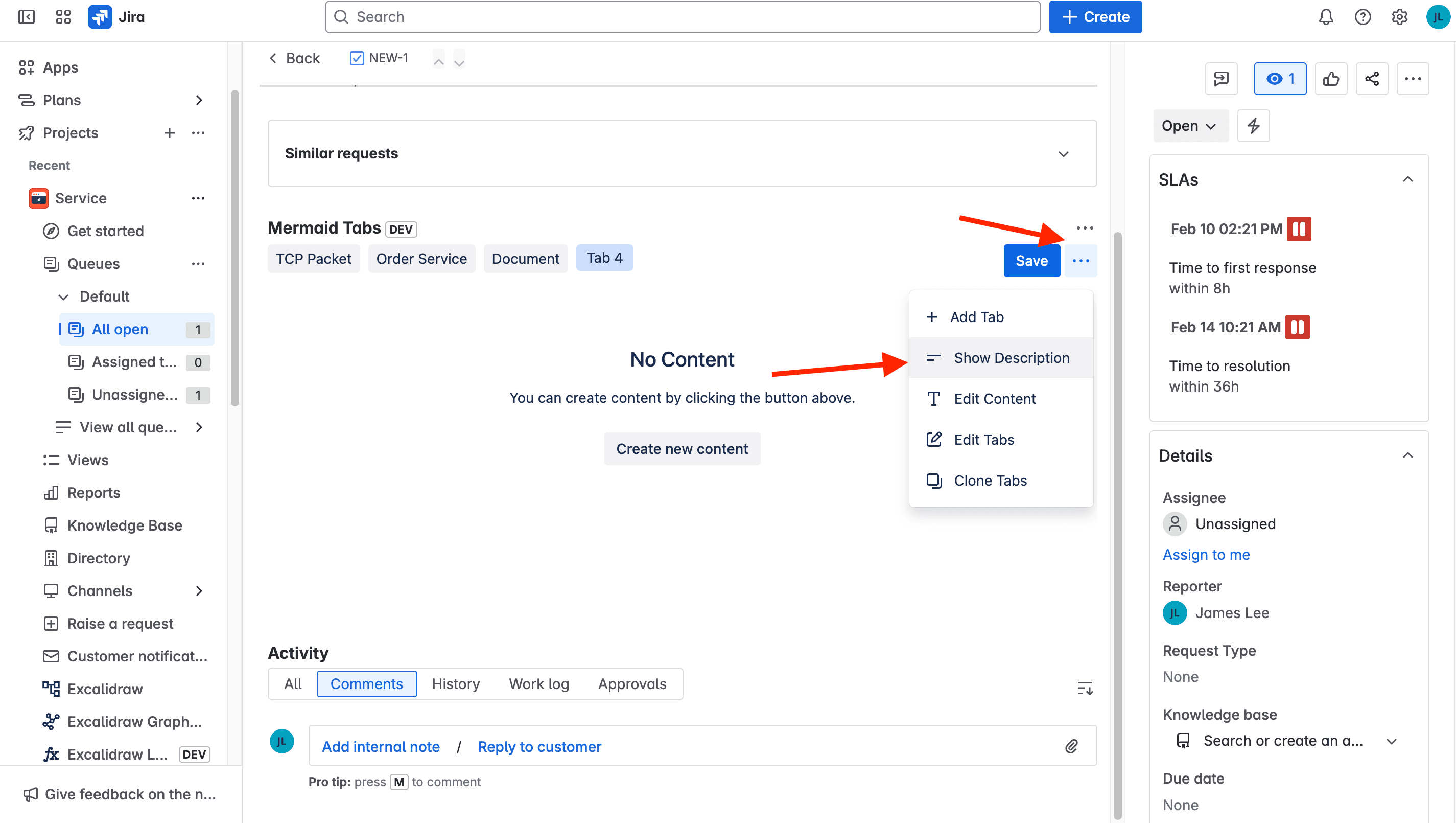Toggle the watch eye button
Screen dimensions: 1456x823
click(1280, 79)
